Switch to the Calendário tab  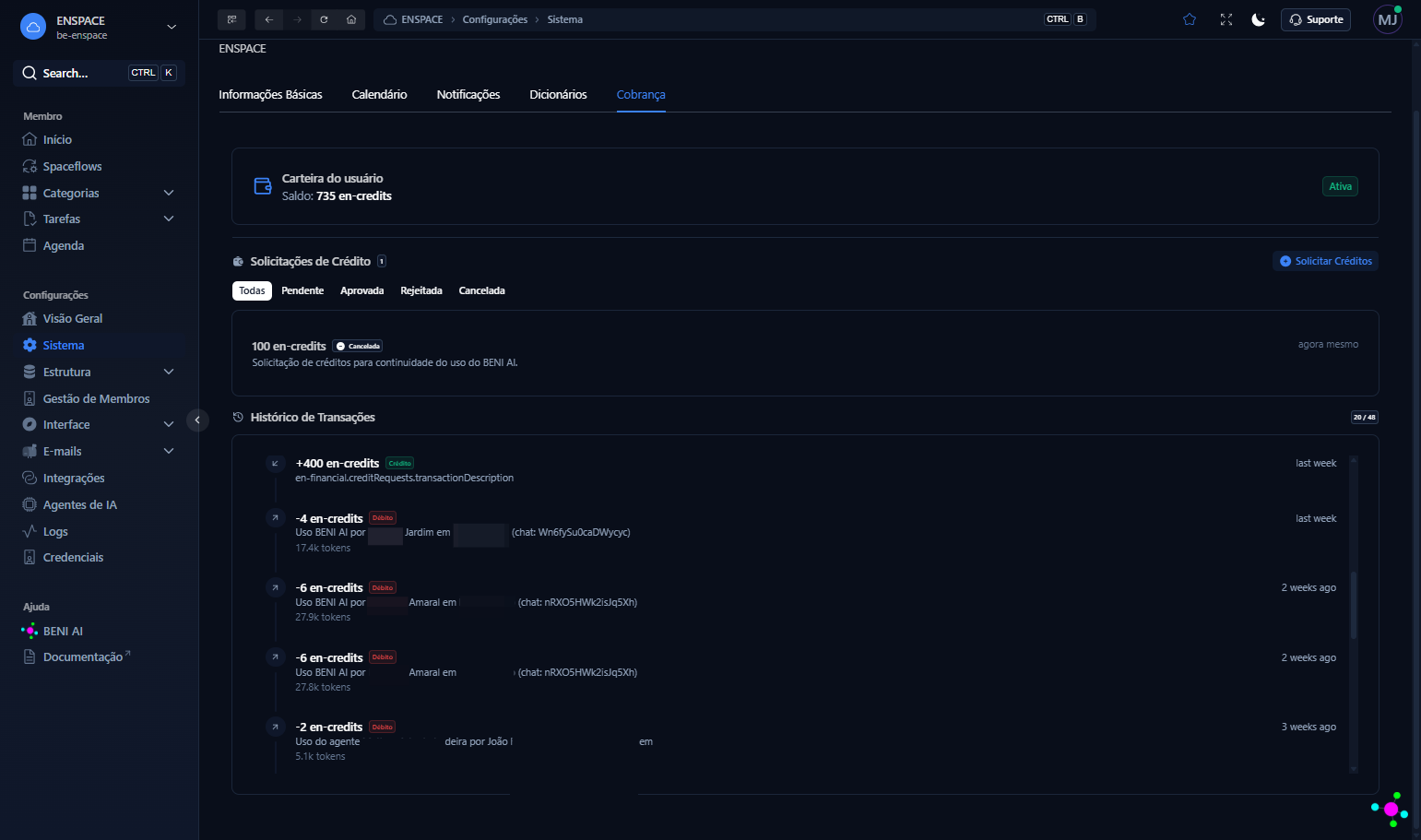[379, 95]
